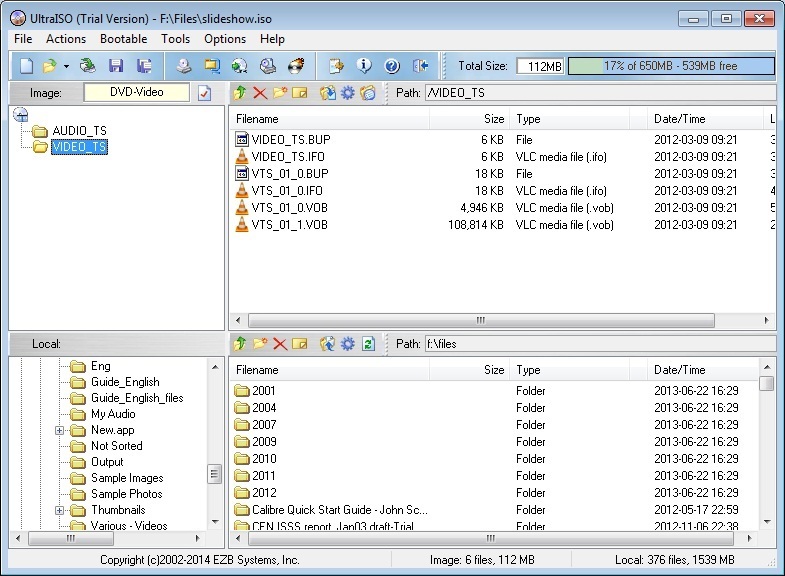Viewport: 785px width, 576px height.
Task: Select the Sample Photos folder in the local tree
Action: point(127,494)
